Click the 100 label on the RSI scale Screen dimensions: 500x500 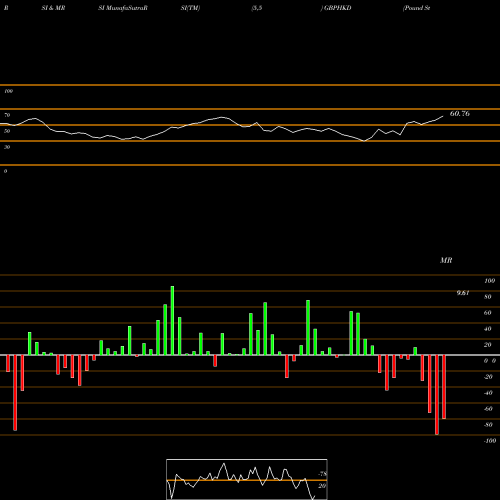click(8, 91)
